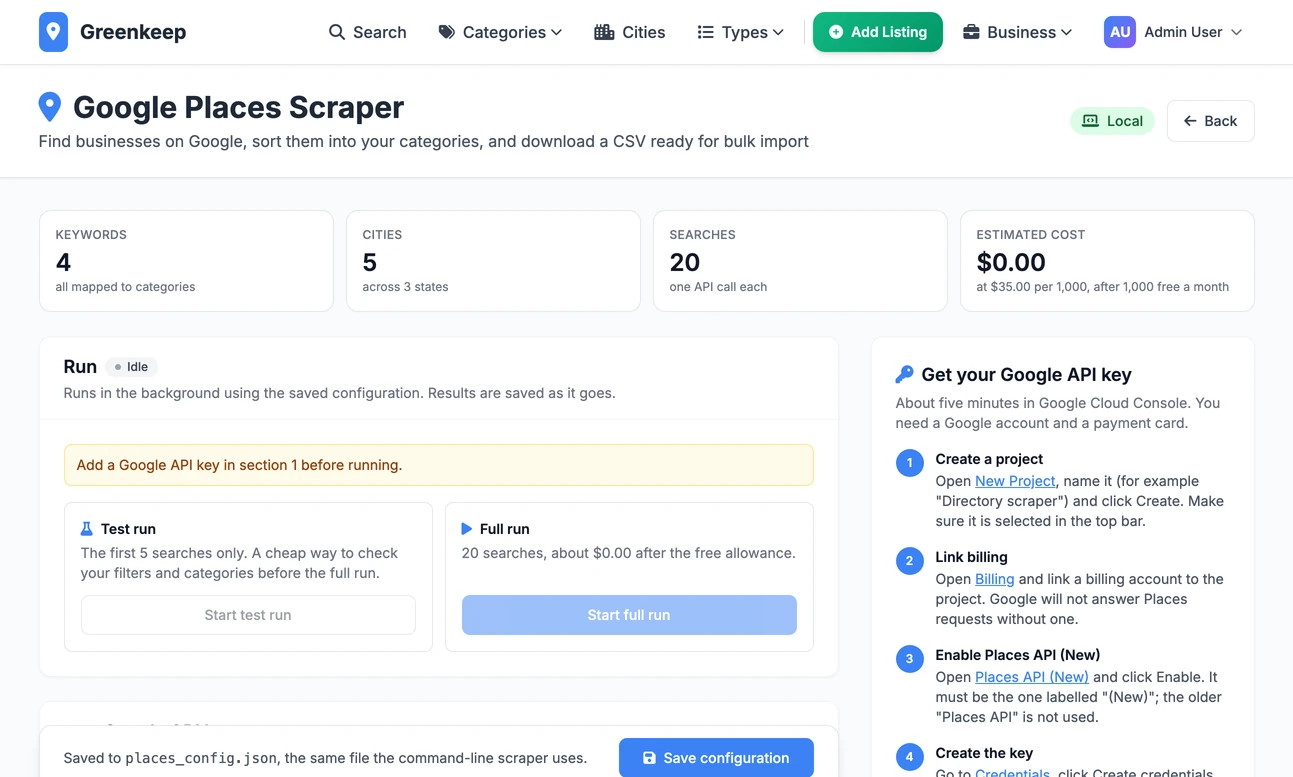The image size is (1293, 777).
Task: Click Start test run
Action: [x=248, y=615]
